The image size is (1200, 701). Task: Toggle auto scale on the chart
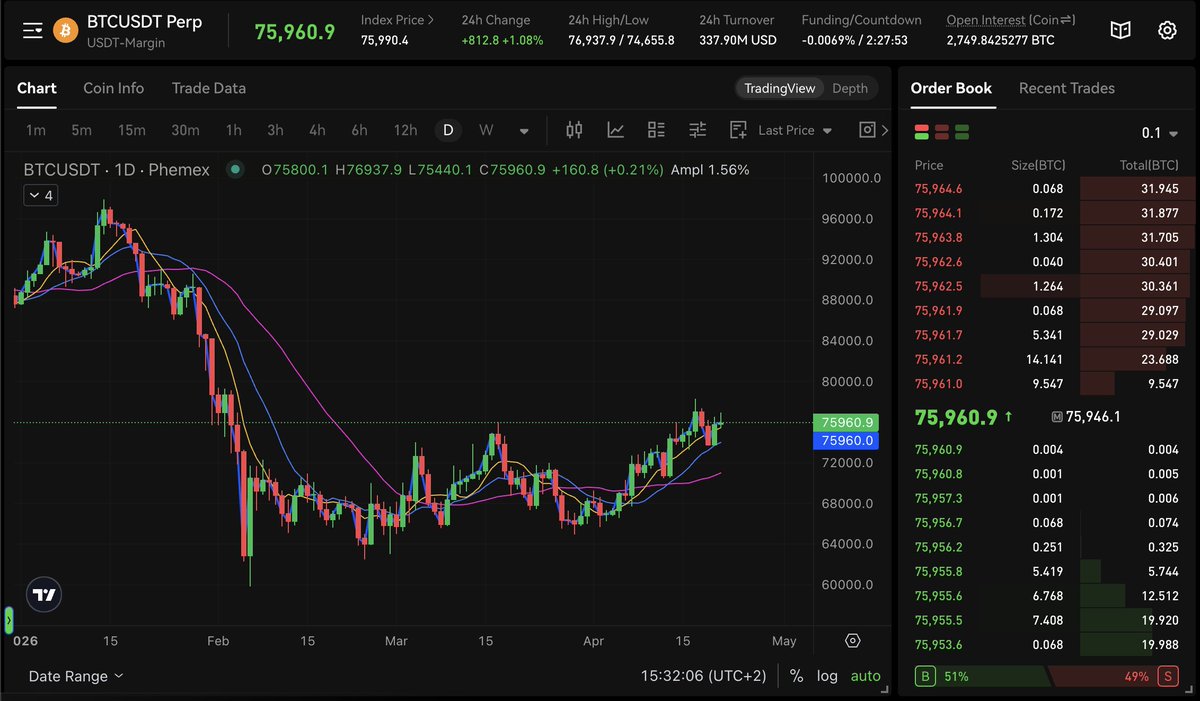pos(866,676)
